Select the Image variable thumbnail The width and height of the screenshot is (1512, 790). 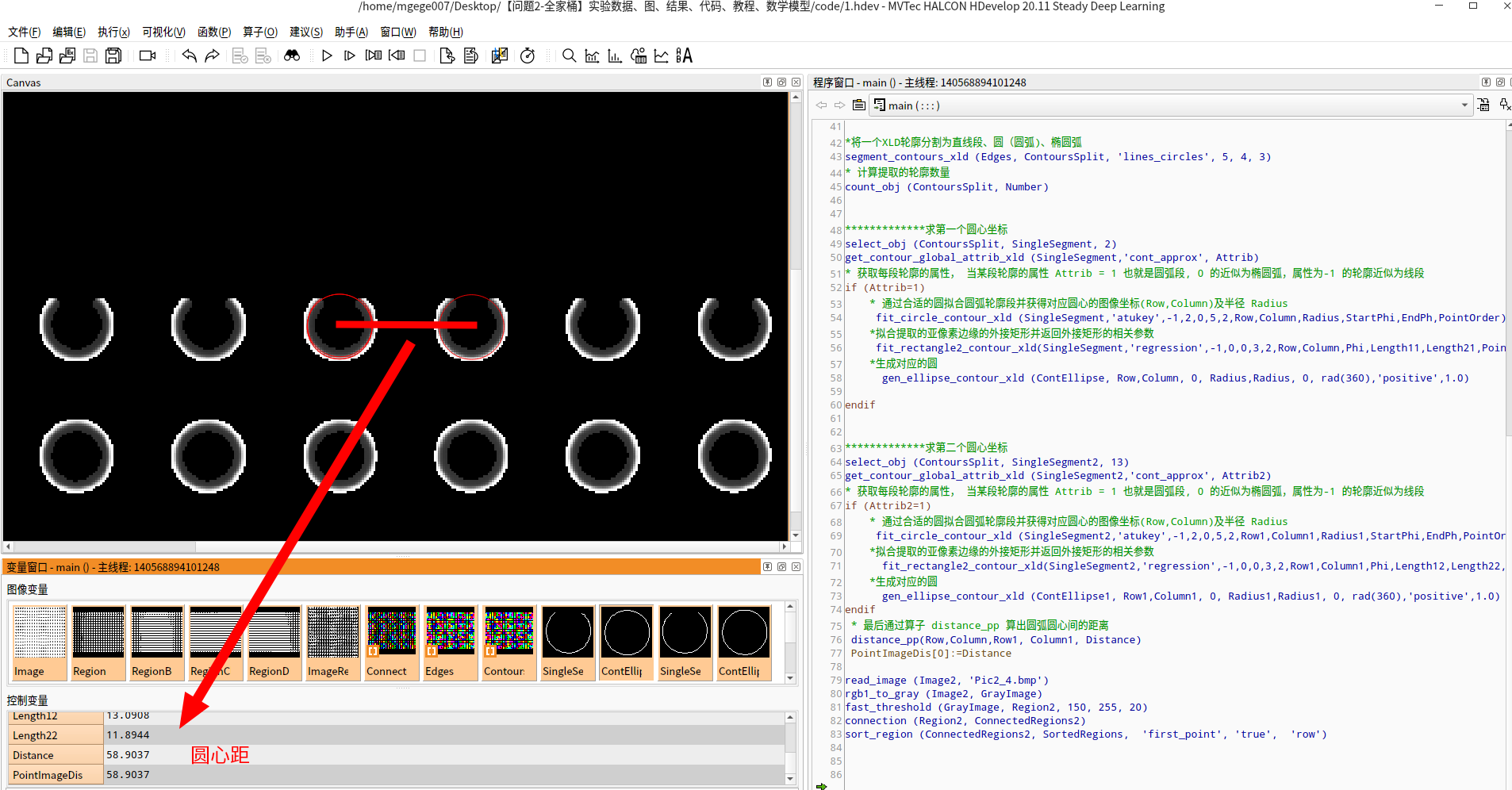point(40,642)
